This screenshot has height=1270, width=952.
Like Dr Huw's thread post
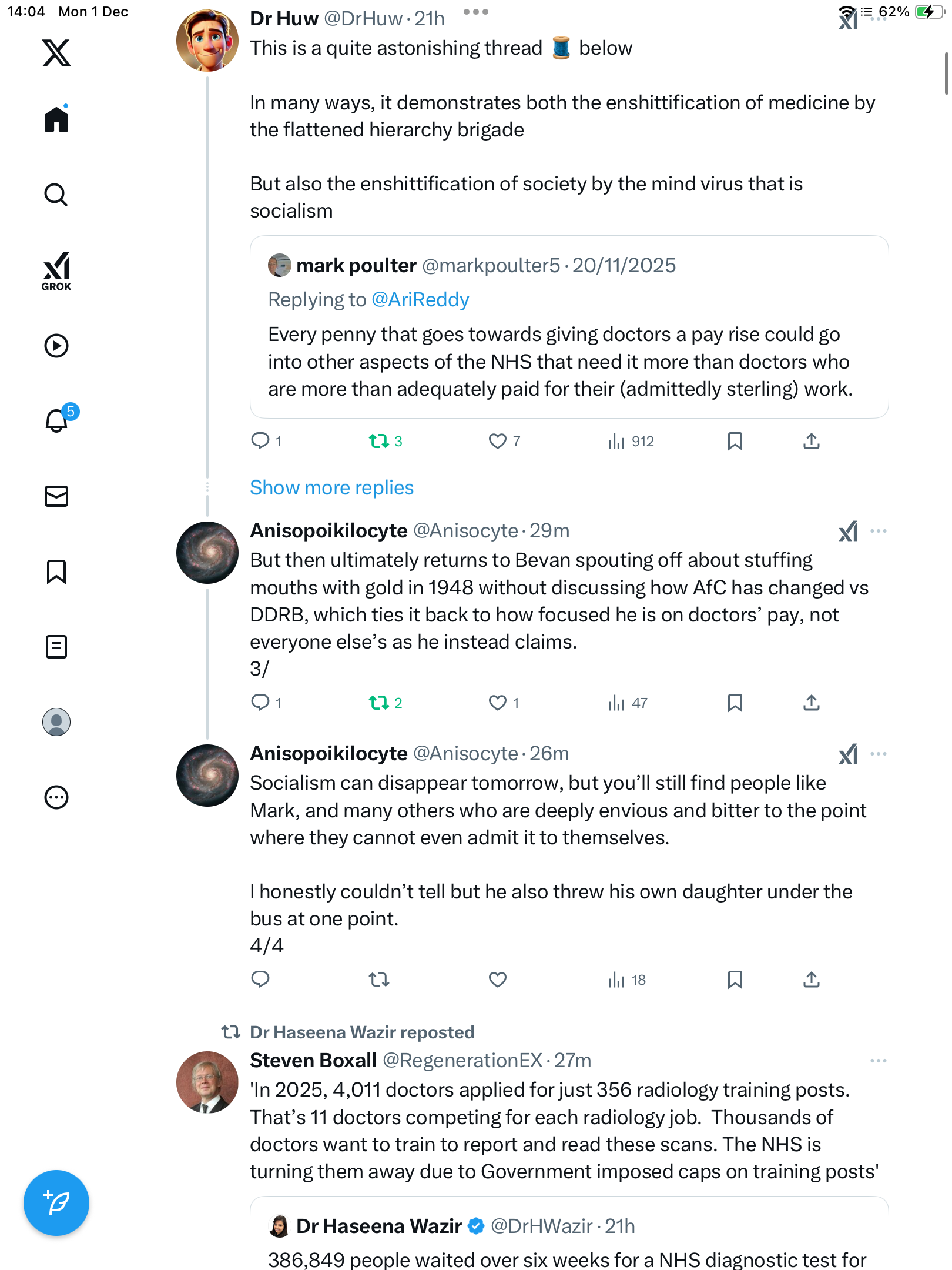point(497,441)
